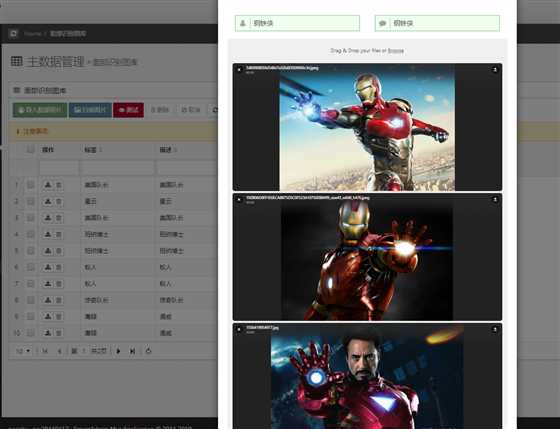Click the person upload icon in row 2
The image size is (560, 429).
[x=48, y=201]
